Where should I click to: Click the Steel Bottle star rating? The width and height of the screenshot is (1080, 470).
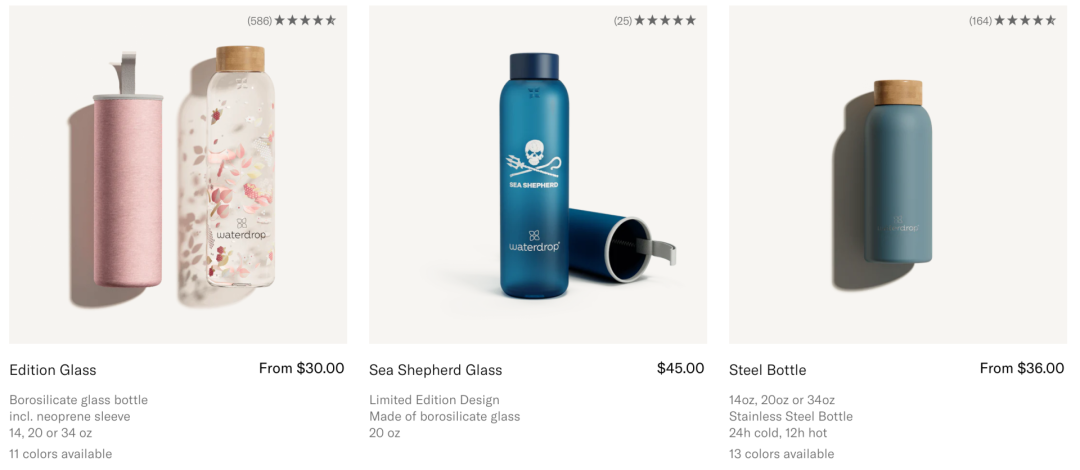tap(1025, 21)
